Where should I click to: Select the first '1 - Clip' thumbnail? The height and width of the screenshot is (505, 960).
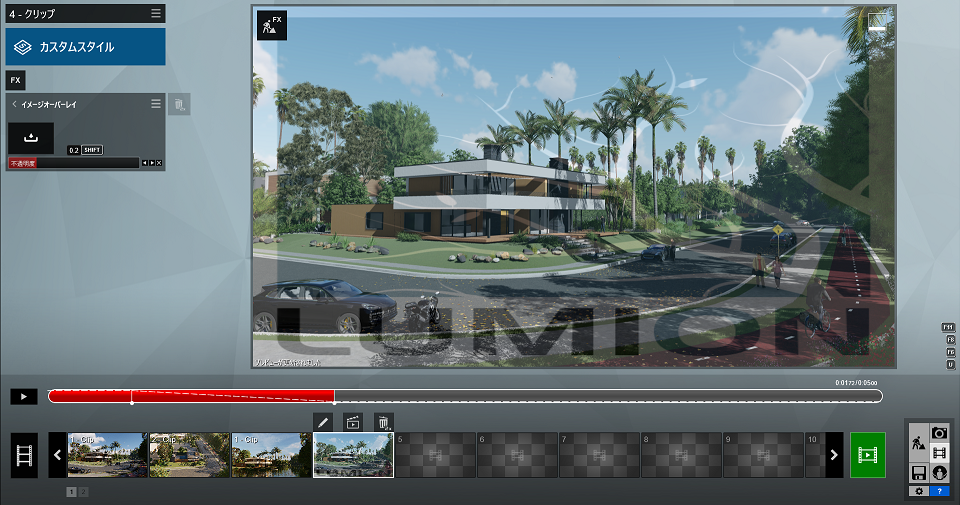point(107,455)
